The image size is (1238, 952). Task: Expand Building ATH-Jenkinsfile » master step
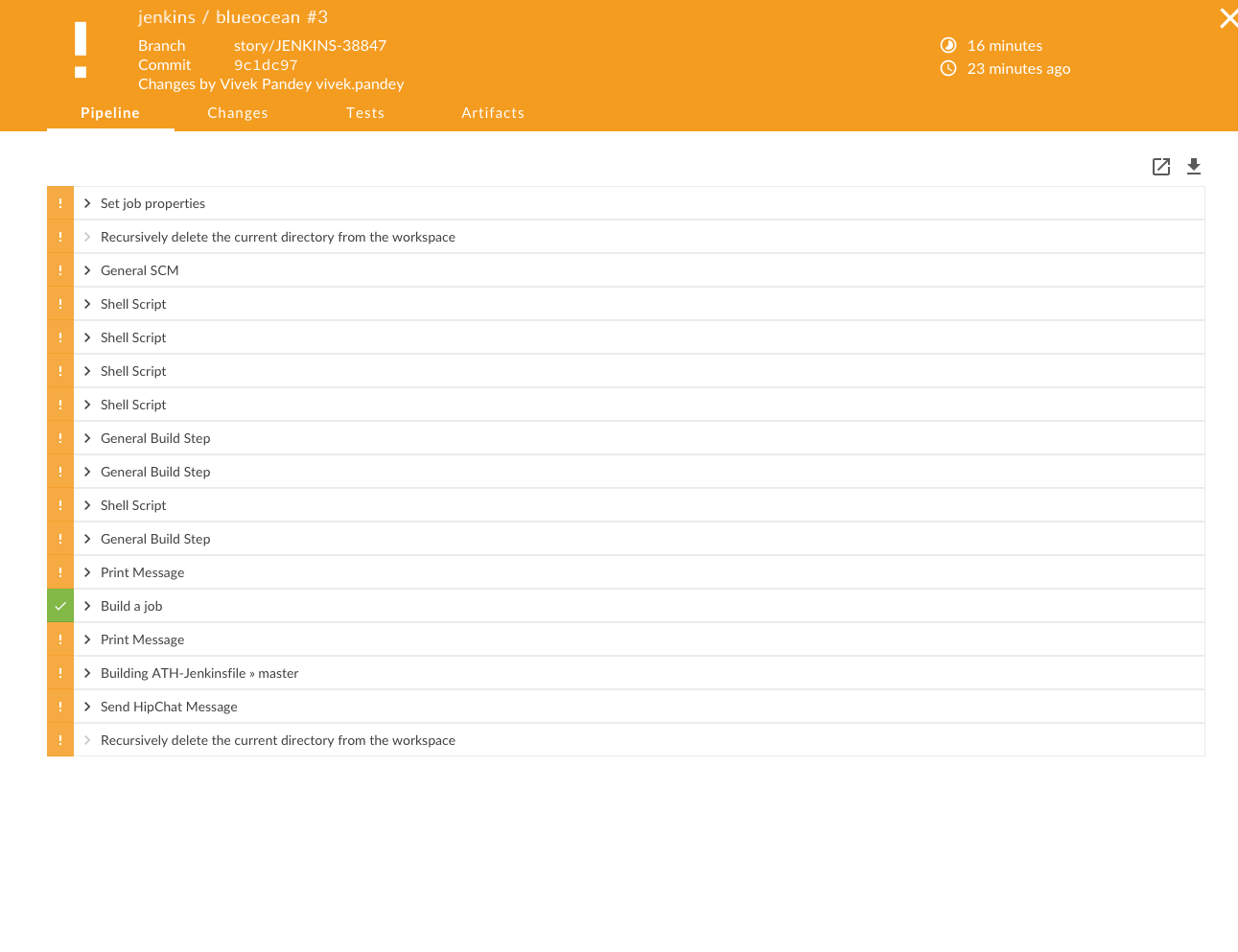pyautogui.click(x=87, y=673)
